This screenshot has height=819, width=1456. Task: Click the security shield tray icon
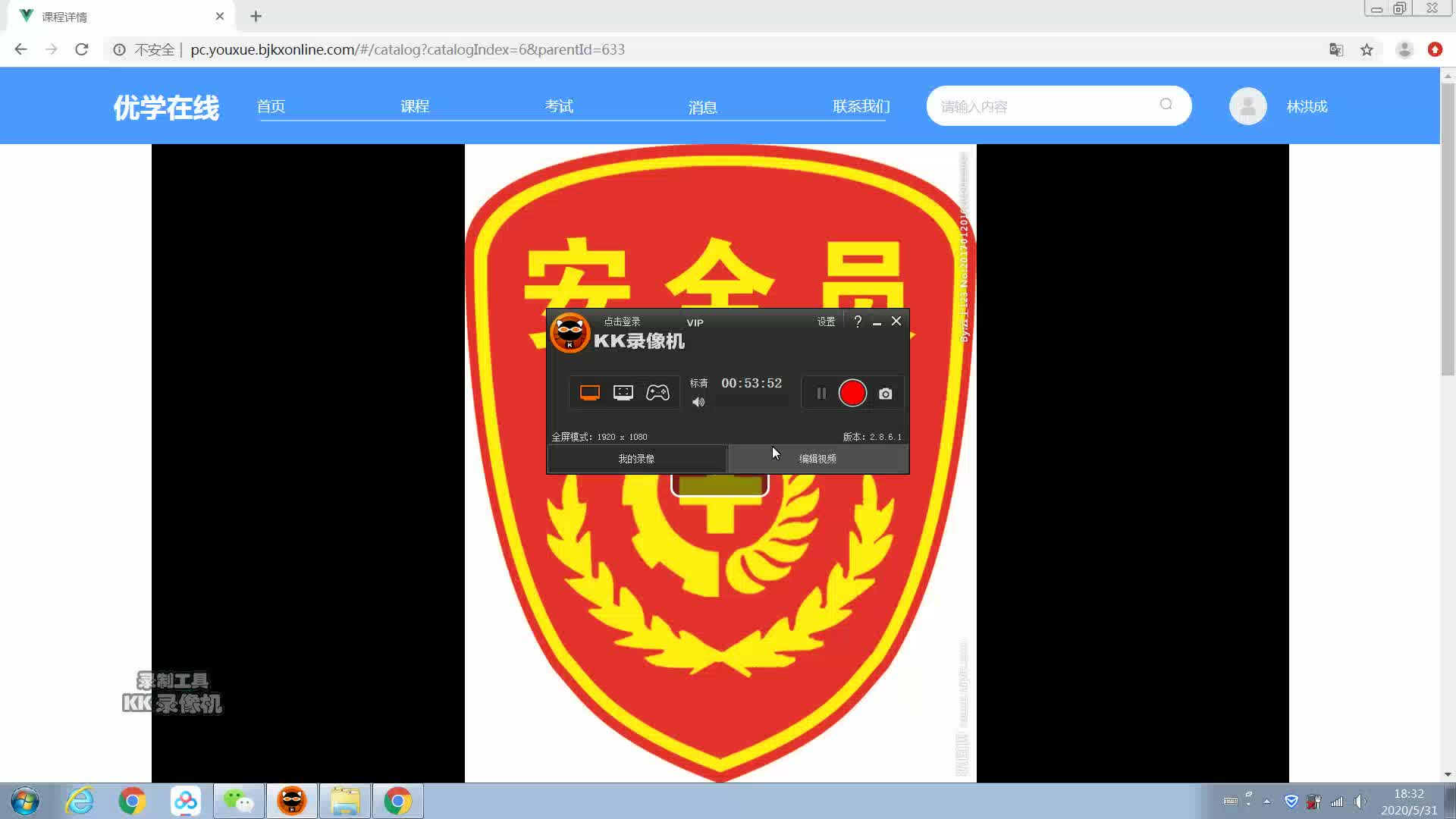coord(1291,802)
